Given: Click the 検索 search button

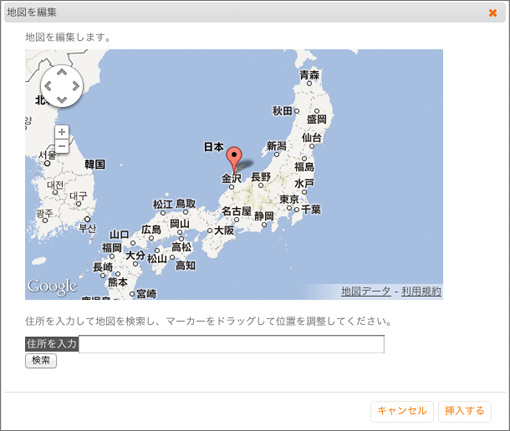Looking at the screenshot, I should [x=41, y=361].
